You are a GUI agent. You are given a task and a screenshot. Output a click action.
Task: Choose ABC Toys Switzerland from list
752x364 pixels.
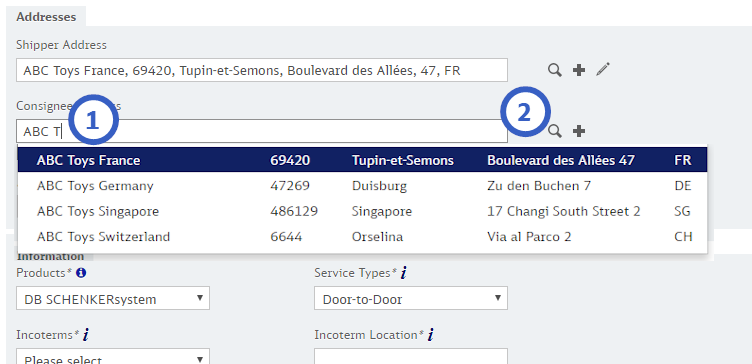(x=363, y=236)
